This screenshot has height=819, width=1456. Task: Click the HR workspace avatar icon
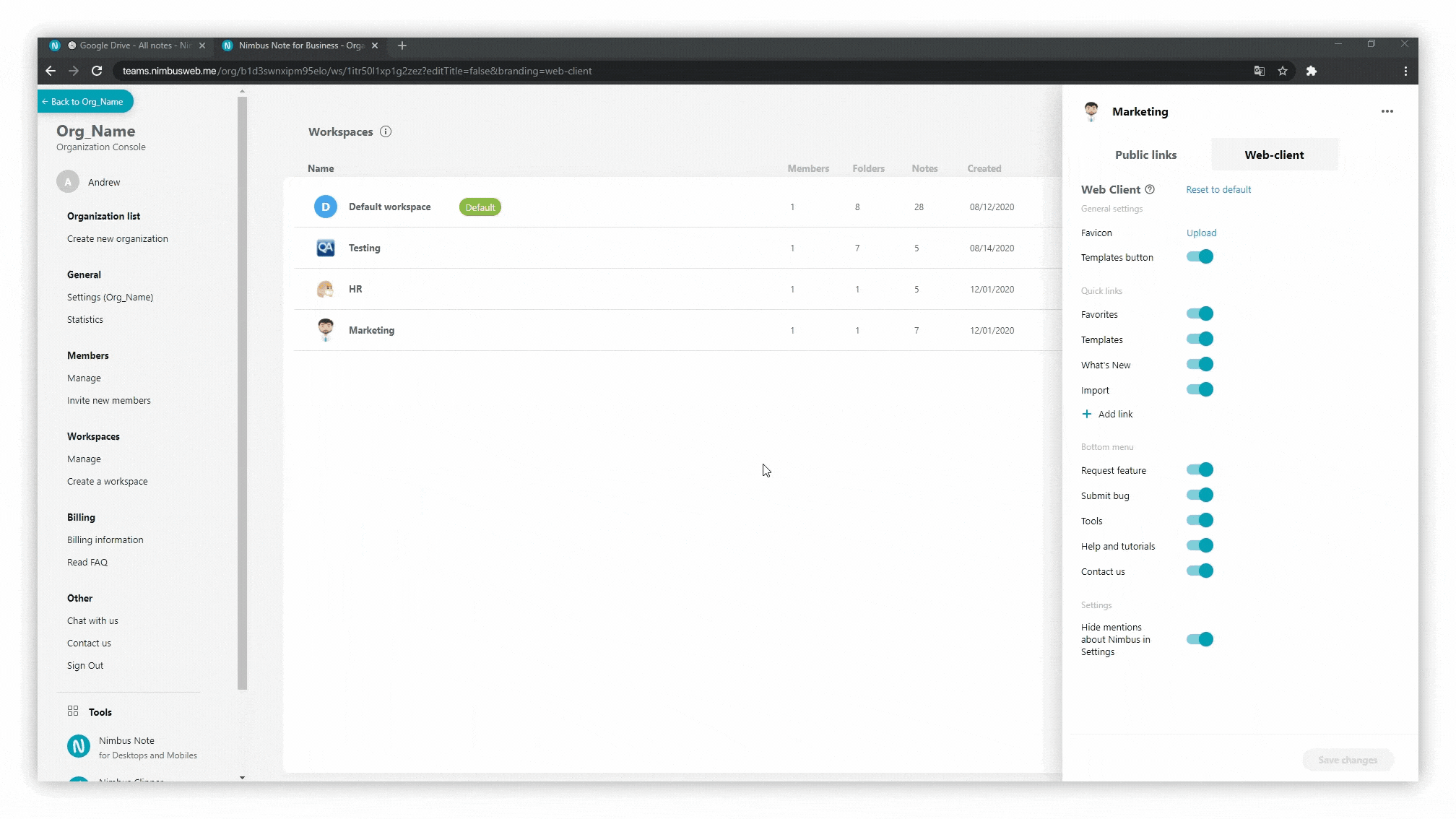326,289
